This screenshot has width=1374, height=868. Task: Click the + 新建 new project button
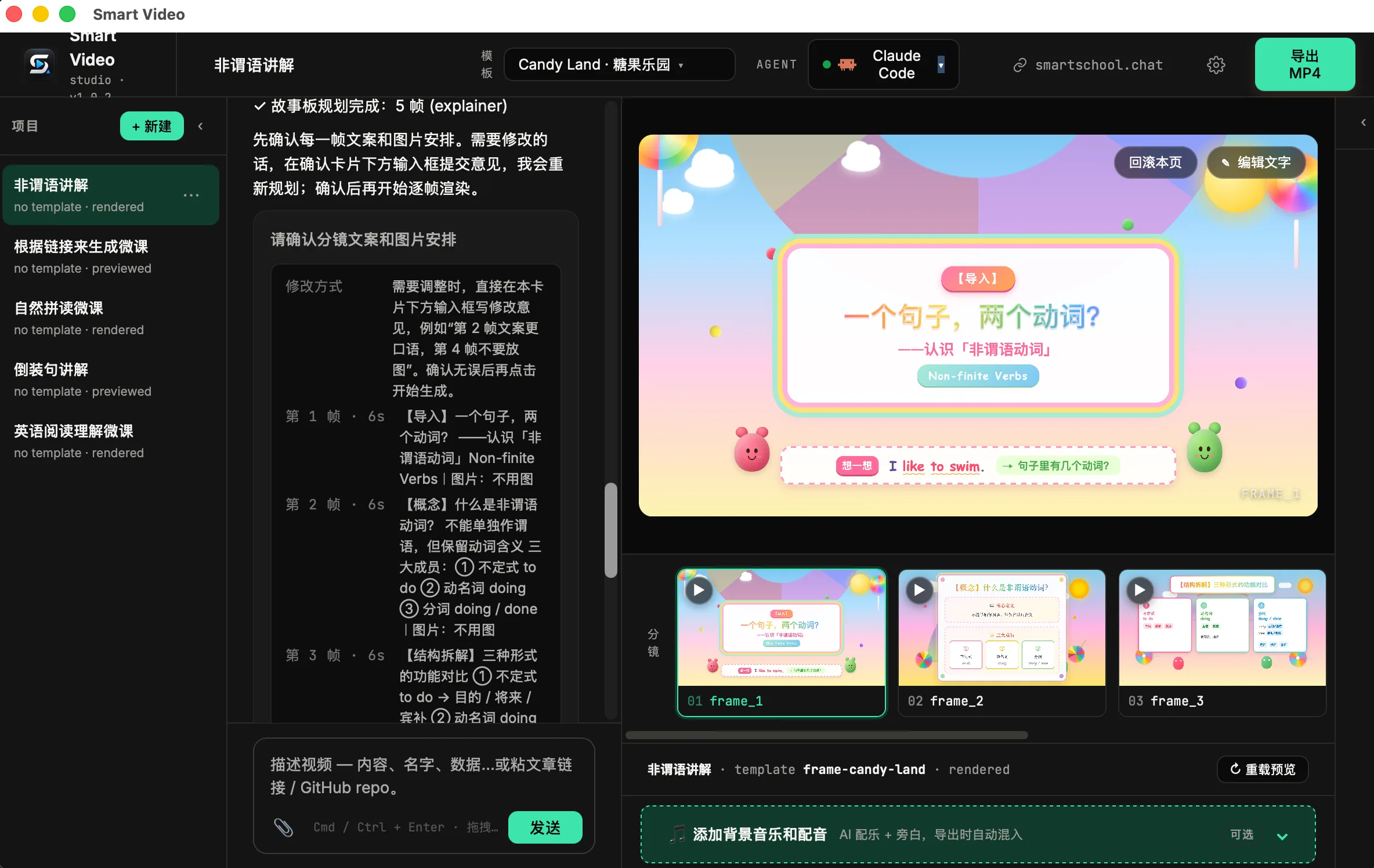[x=151, y=126]
